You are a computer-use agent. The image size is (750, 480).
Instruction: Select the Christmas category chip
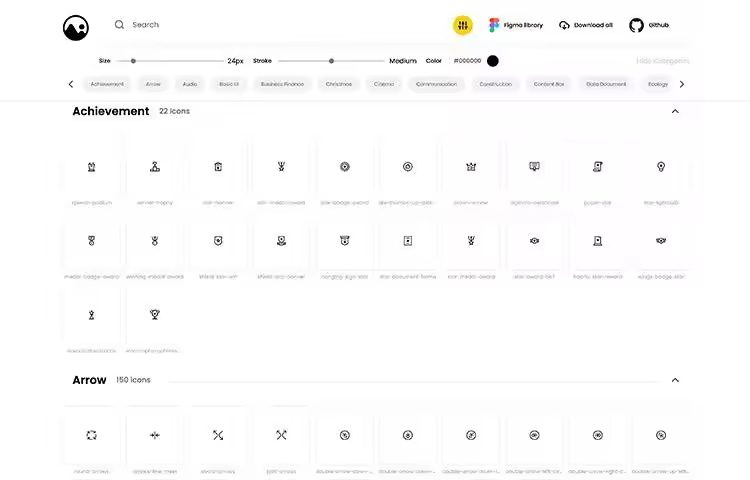[339, 84]
